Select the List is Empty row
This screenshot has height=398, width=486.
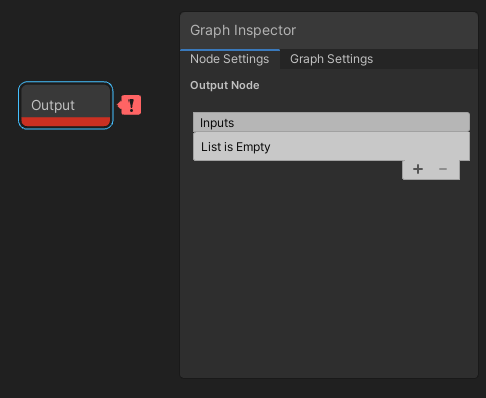click(x=331, y=147)
